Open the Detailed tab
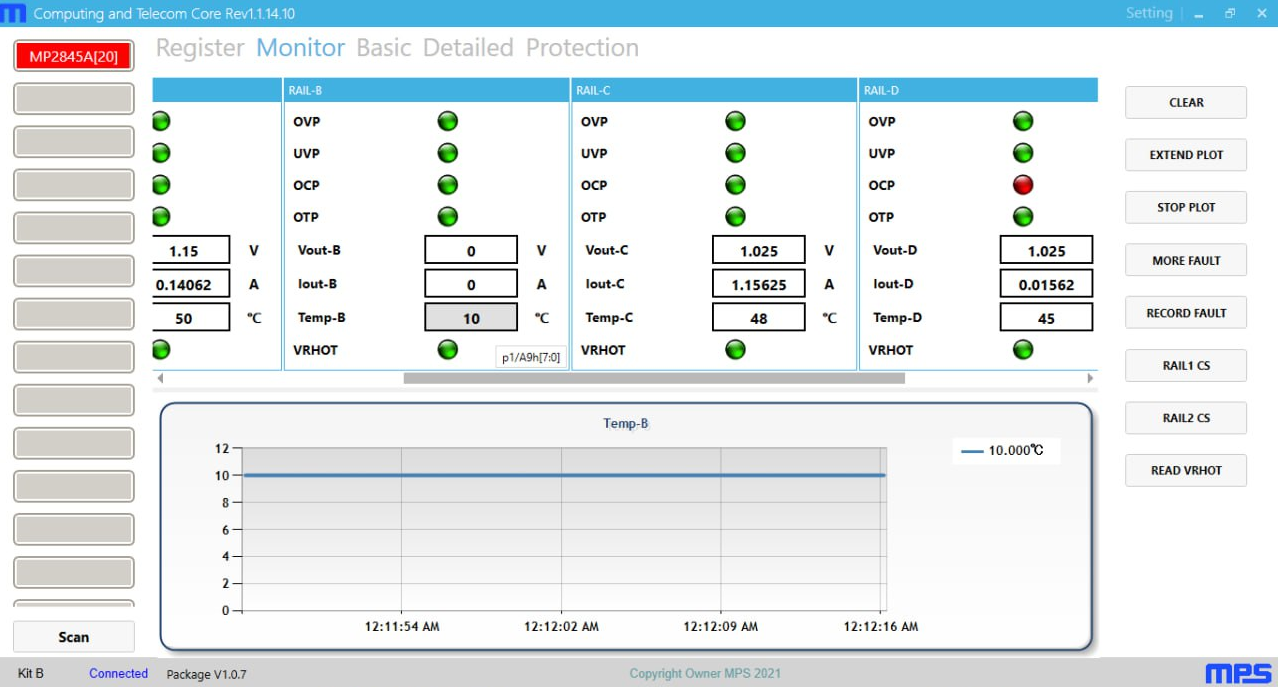1278x687 pixels. (468, 48)
